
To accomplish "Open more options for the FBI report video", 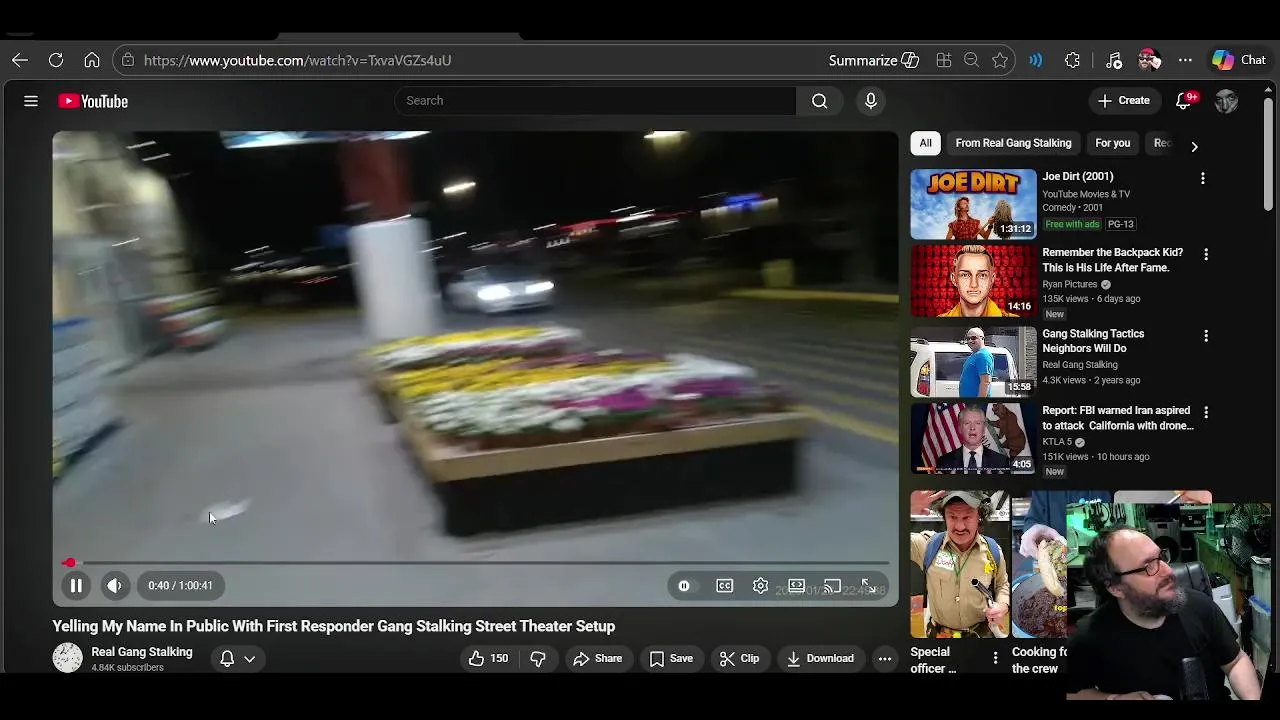I will 1206,412.
